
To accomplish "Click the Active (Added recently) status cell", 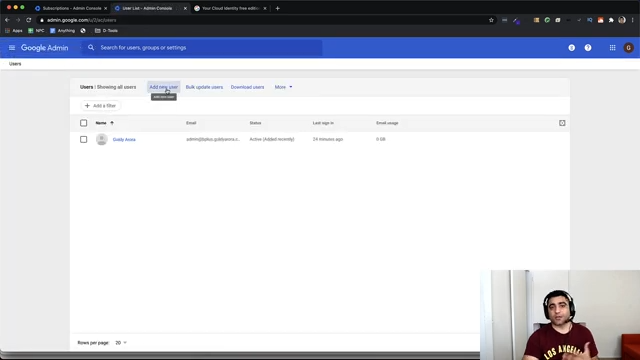I will [x=272, y=139].
